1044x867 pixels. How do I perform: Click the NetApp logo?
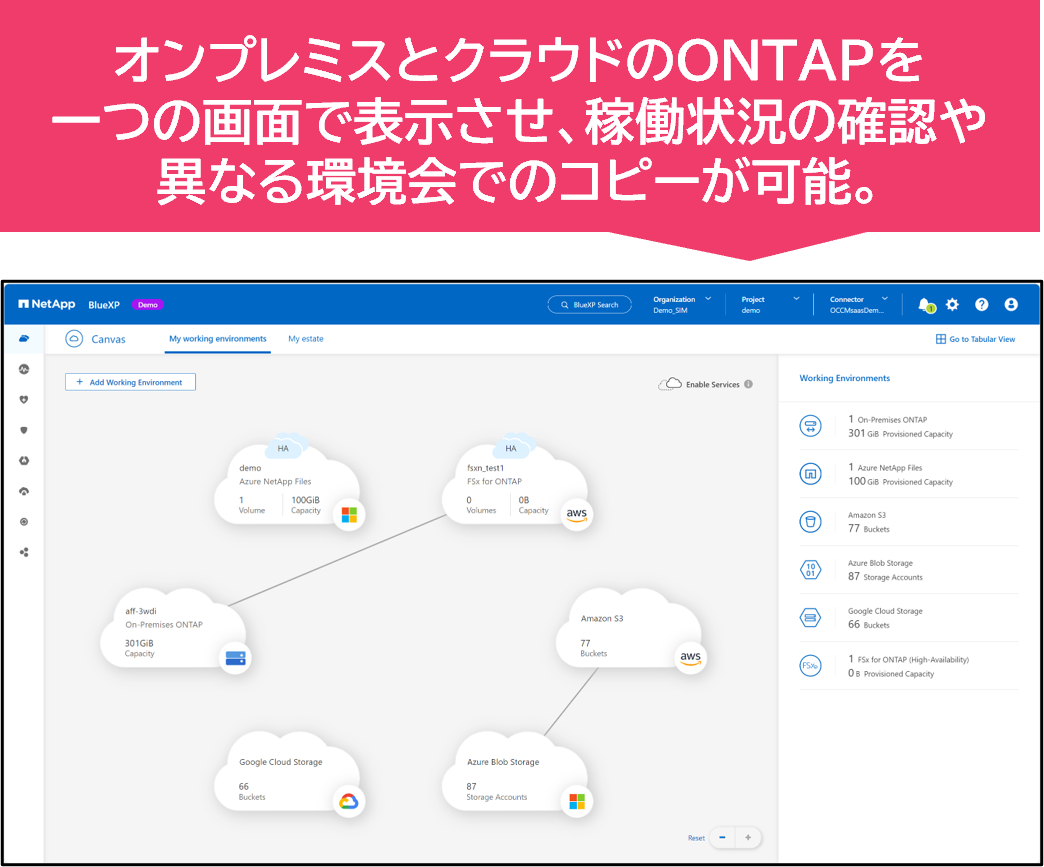click(x=47, y=304)
